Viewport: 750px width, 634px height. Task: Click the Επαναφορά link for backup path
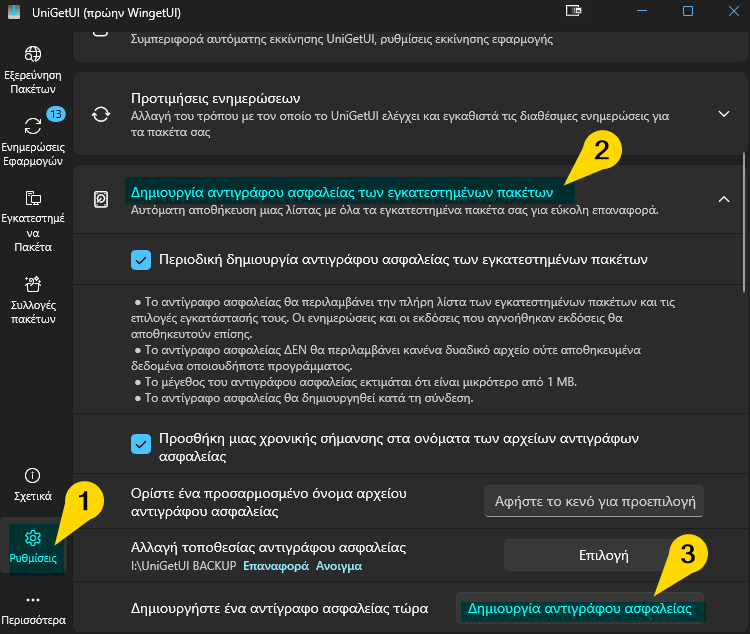(276, 566)
